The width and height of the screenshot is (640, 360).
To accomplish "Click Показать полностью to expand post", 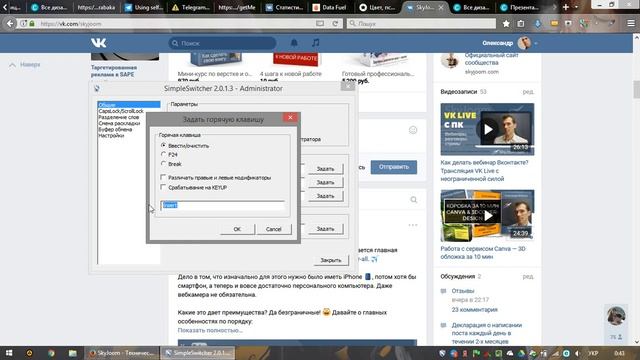I will (210, 330).
